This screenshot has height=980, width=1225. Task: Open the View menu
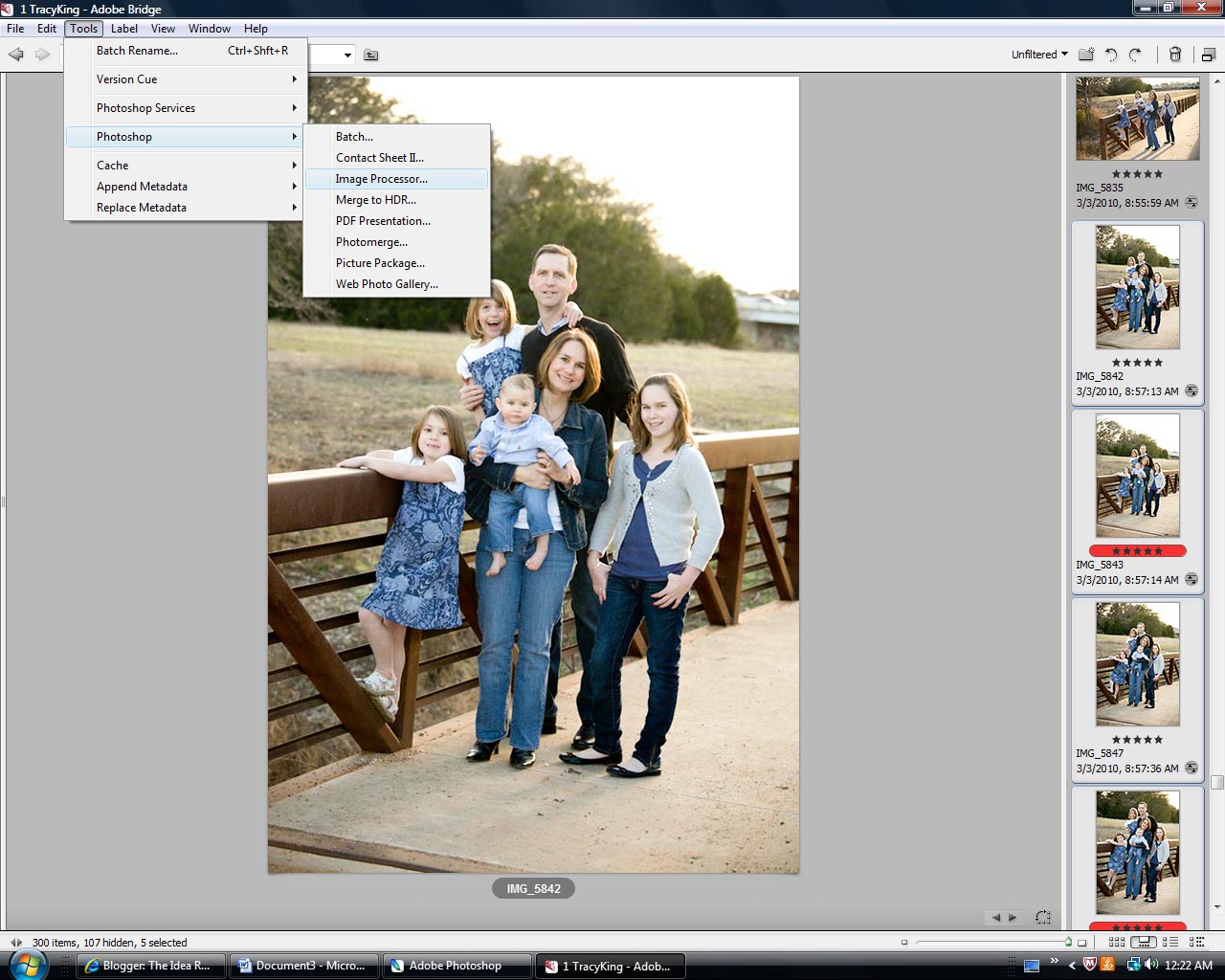pyautogui.click(x=164, y=29)
